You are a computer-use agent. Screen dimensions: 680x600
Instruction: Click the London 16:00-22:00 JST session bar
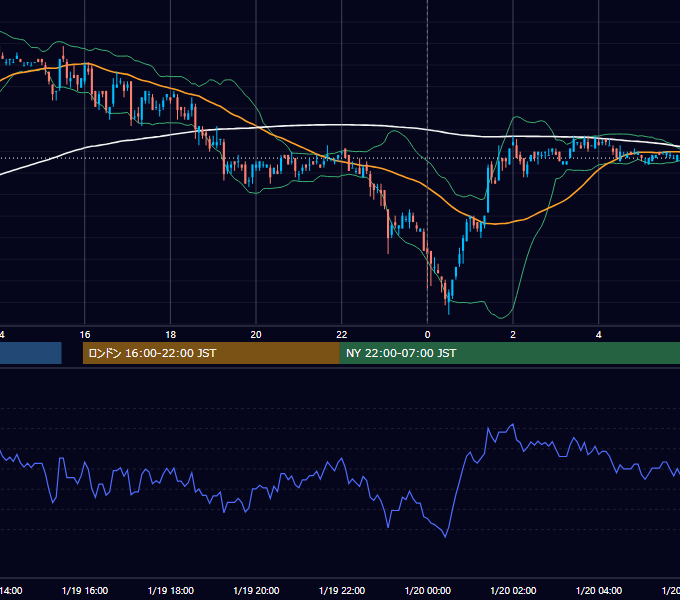(x=211, y=353)
